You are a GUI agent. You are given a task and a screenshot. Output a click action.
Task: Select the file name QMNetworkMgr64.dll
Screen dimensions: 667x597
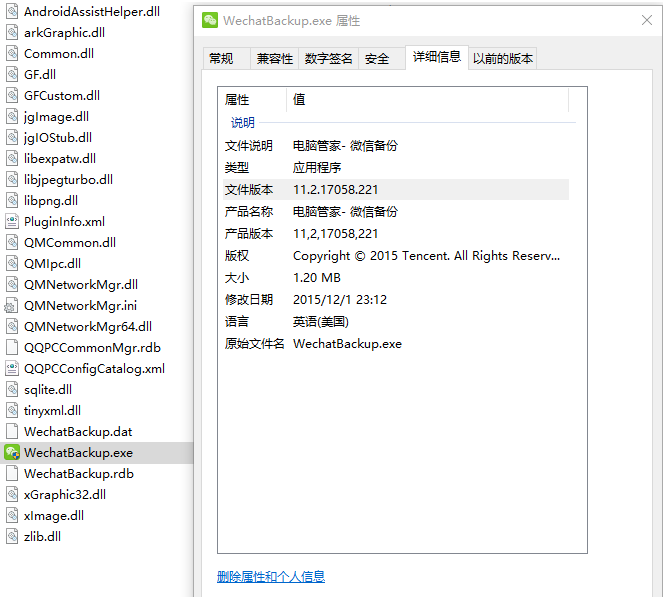tap(88, 327)
